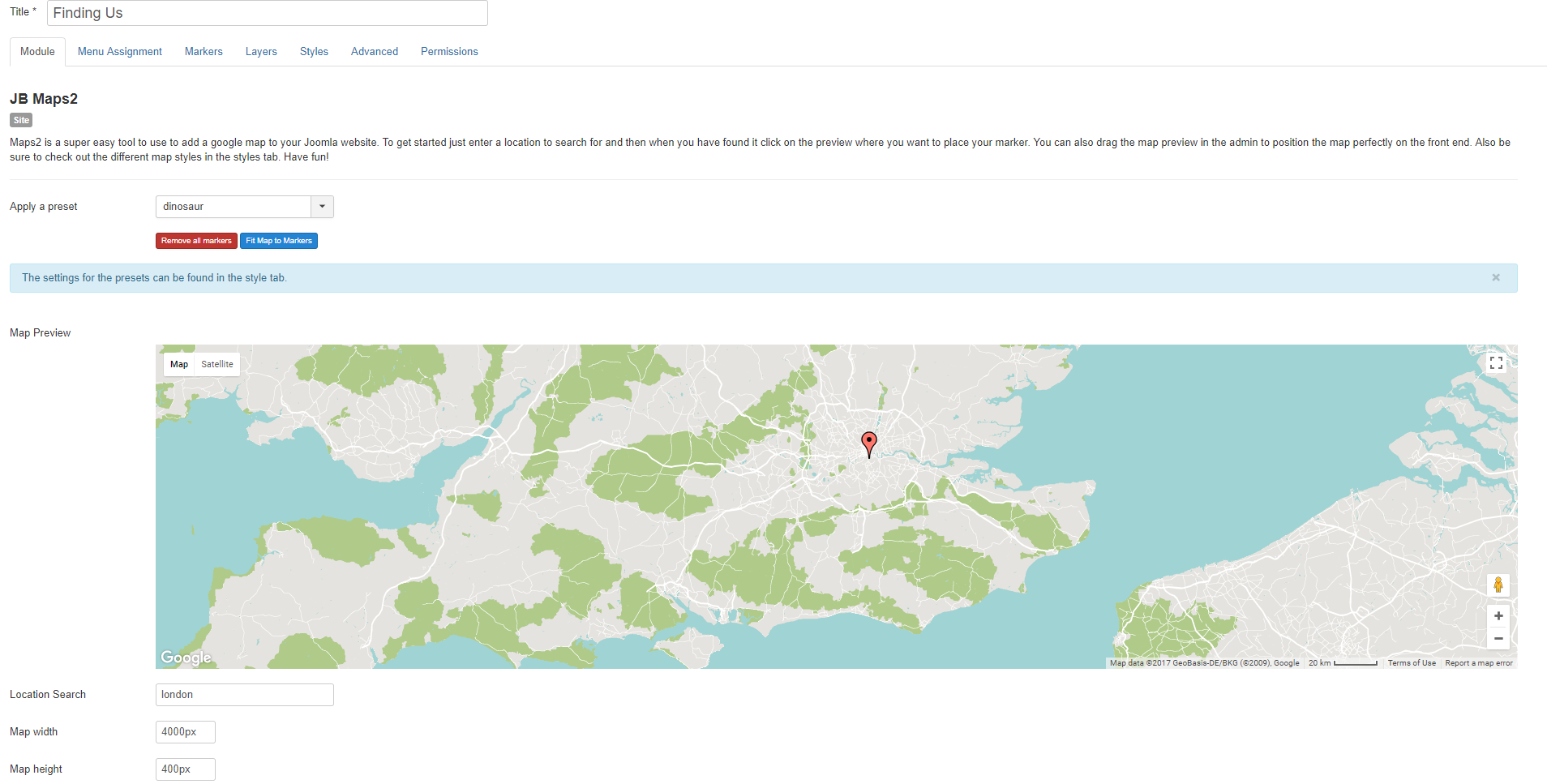The image size is (1547, 784).
Task: Click the Remove all markers button
Action: (196, 241)
